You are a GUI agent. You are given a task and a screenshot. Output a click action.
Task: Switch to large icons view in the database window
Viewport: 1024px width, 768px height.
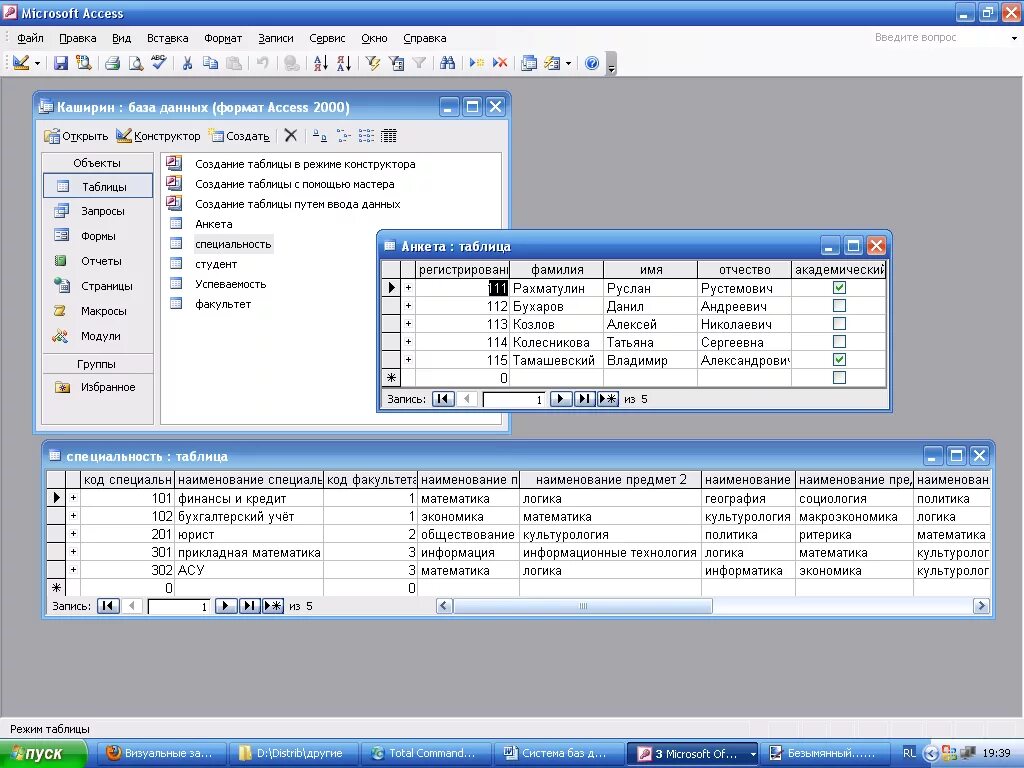click(319, 136)
